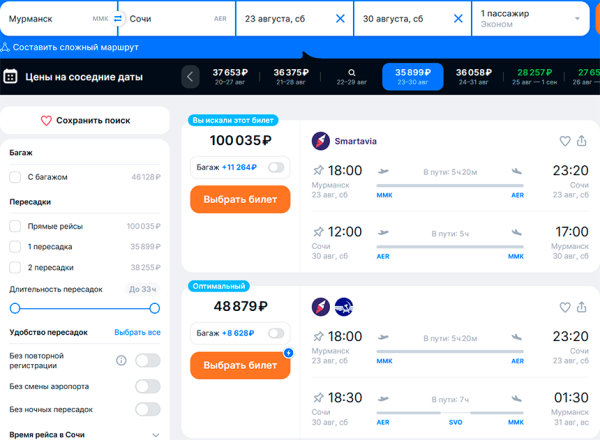Clear the return date 30 августа
Viewport: 600px width, 440px height.
(458, 18)
